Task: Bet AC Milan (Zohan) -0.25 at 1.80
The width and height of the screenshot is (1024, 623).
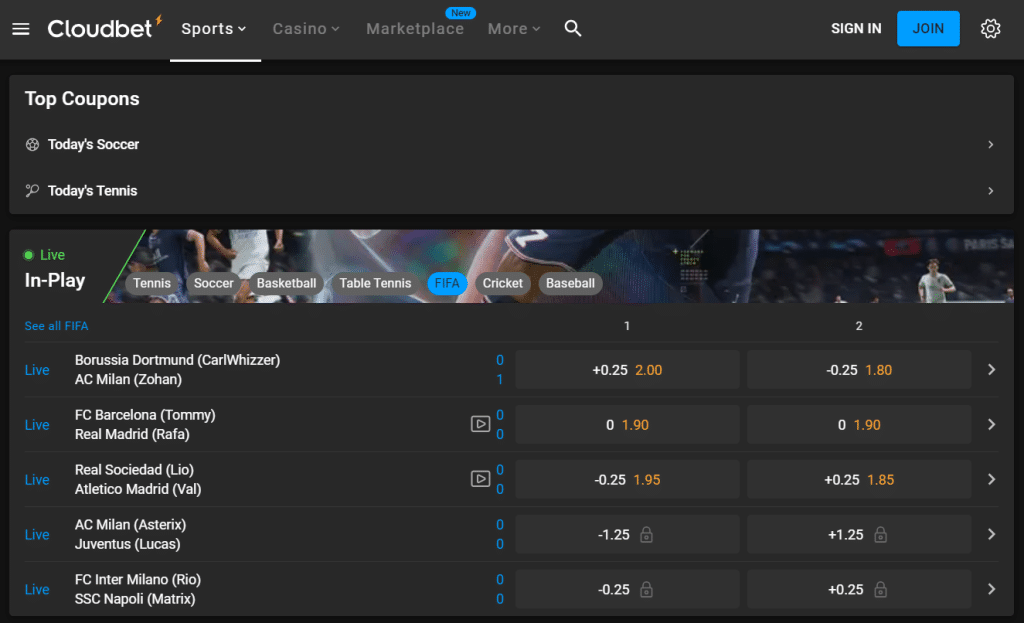Action: pos(859,370)
